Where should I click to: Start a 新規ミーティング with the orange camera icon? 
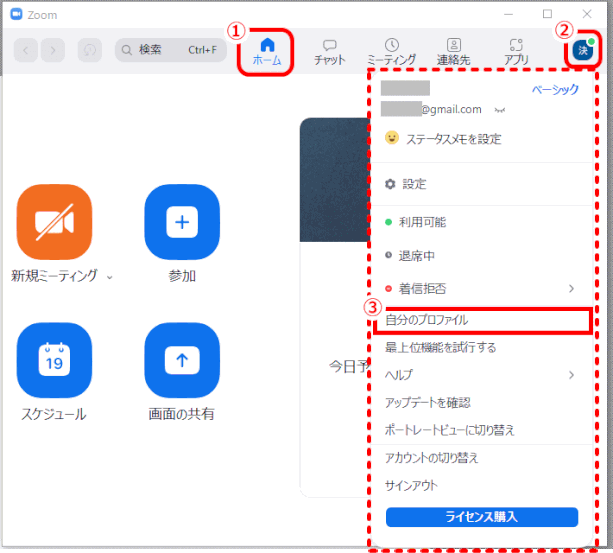coord(54,222)
